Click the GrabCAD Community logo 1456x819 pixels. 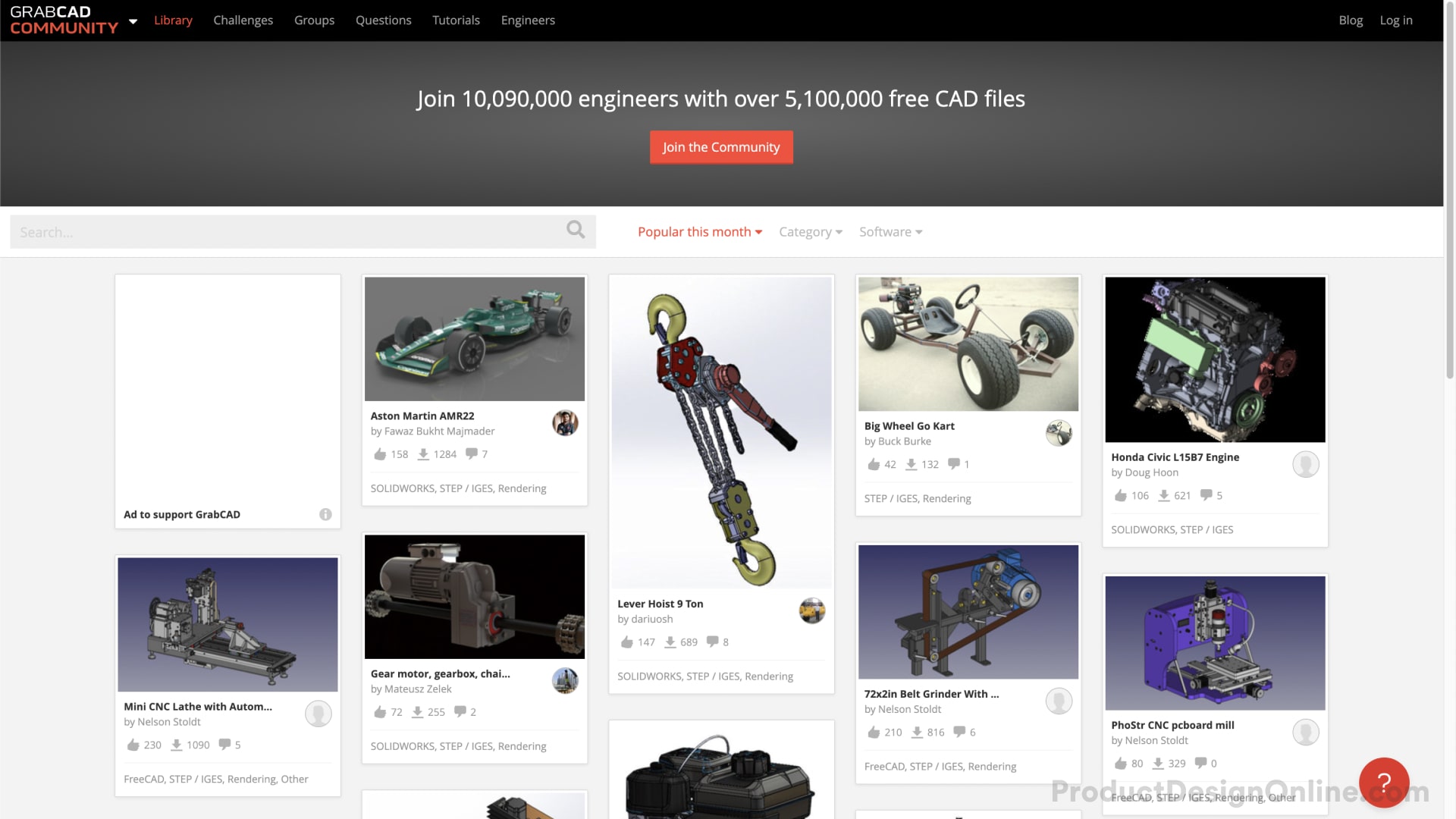(x=64, y=20)
